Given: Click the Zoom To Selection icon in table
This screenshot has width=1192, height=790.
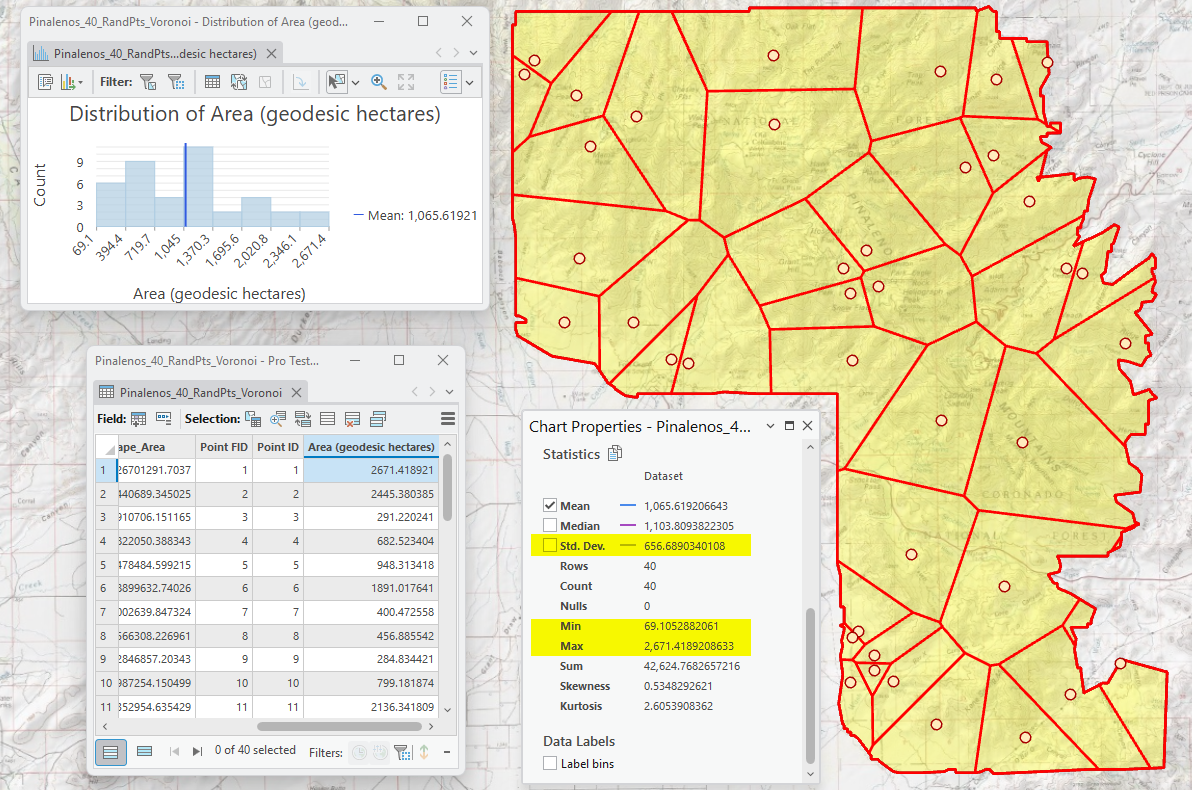Looking at the screenshot, I should coord(278,419).
